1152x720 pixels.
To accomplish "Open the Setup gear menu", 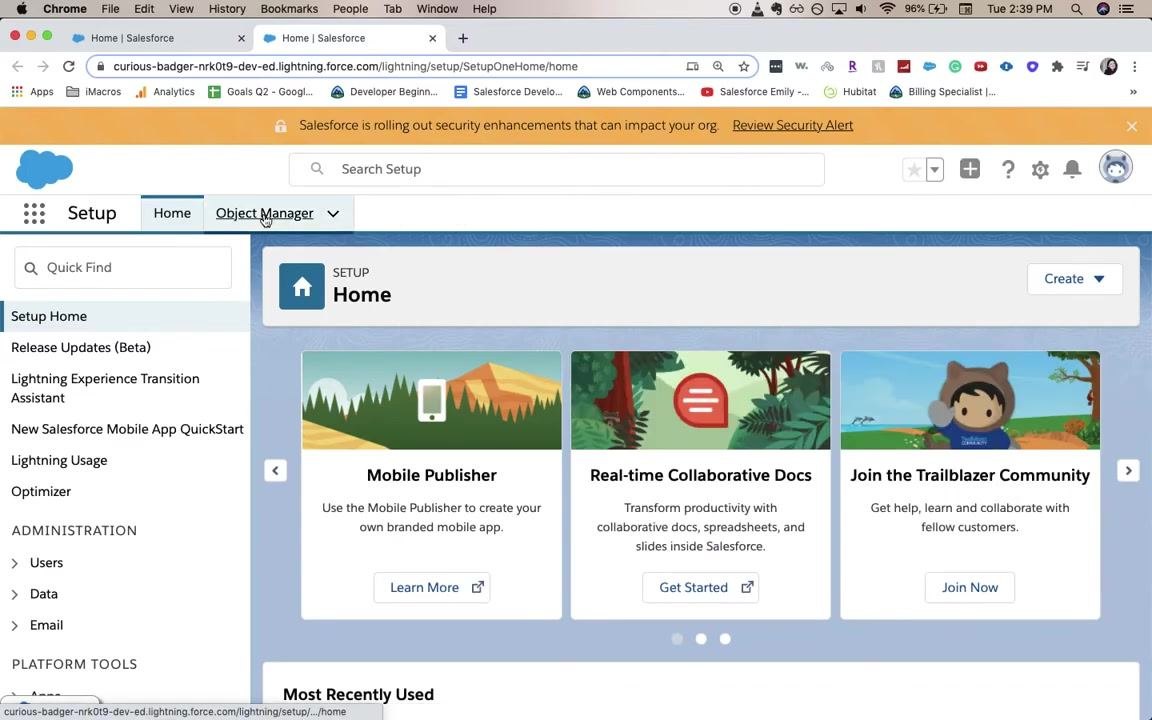I will 1040,170.
